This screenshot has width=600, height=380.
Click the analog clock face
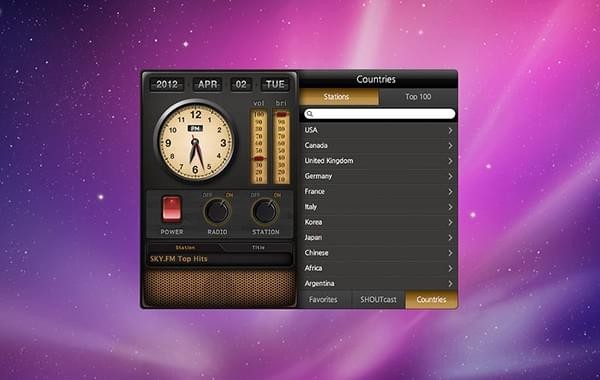point(195,142)
